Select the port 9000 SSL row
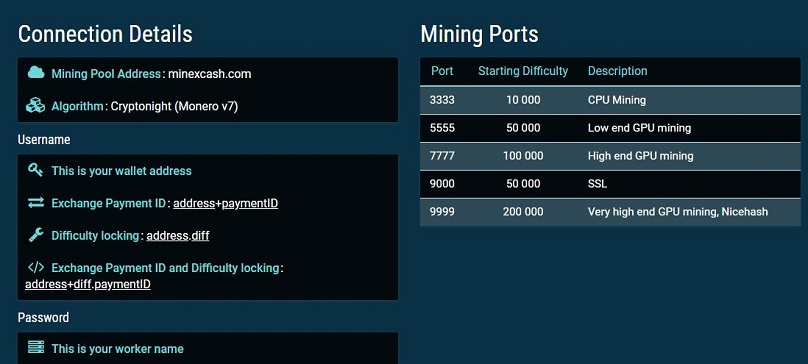The height and width of the screenshot is (364, 808). [x=610, y=184]
